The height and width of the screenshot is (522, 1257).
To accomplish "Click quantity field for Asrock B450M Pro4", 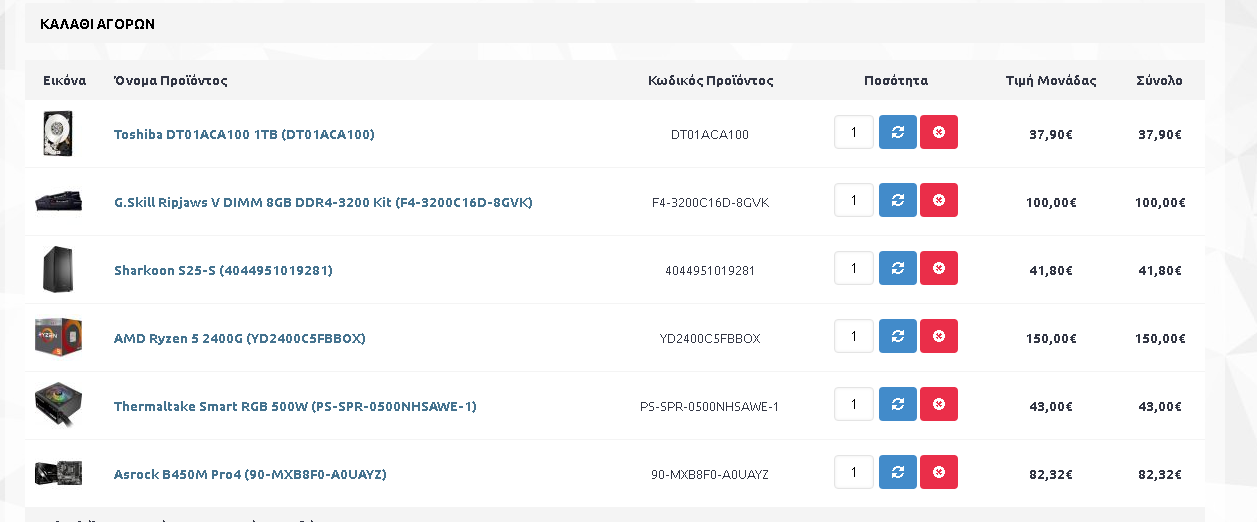I will click(854, 472).
